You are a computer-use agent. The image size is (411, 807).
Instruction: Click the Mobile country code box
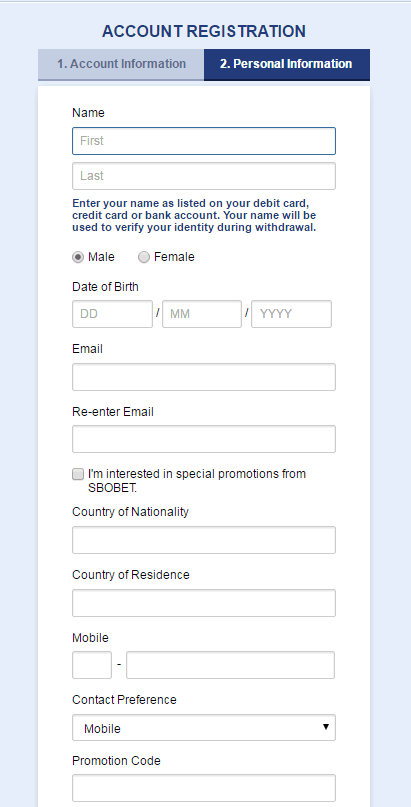point(92,665)
